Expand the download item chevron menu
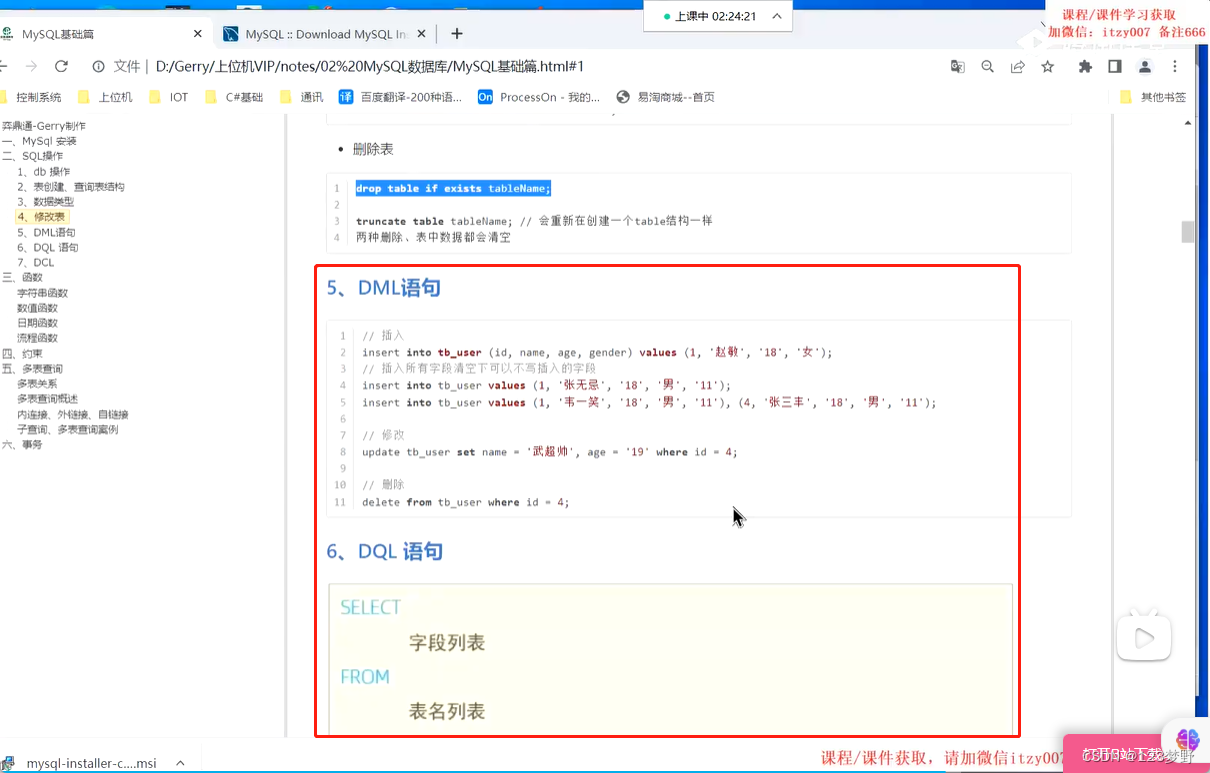Viewport: 1210px width, 773px height. [180, 763]
